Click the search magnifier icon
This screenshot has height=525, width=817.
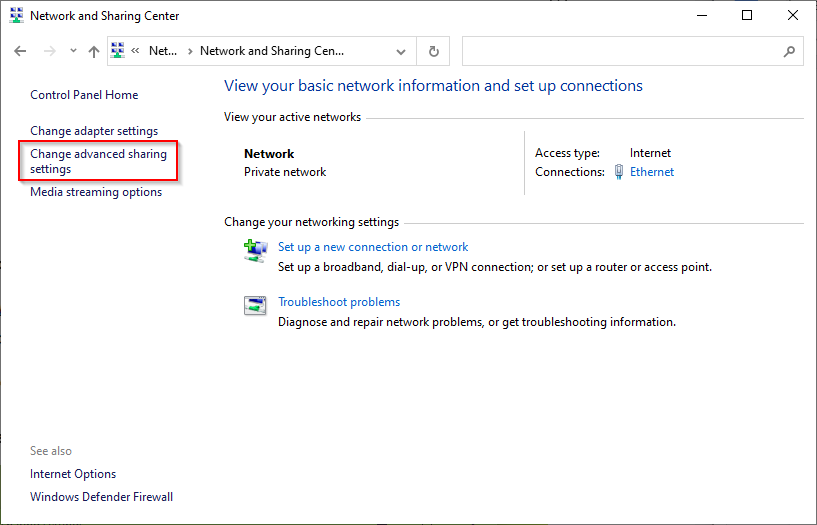click(x=789, y=51)
